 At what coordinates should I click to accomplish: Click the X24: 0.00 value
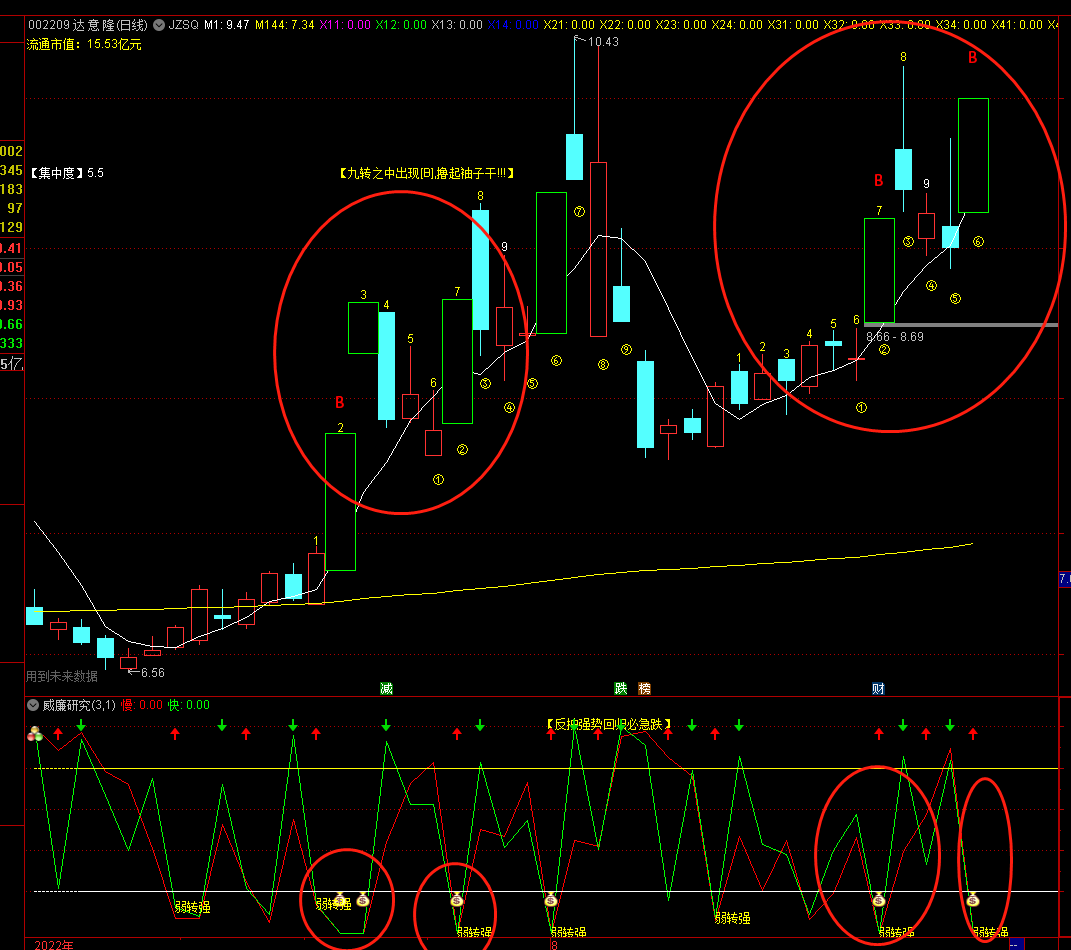point(737,25)
